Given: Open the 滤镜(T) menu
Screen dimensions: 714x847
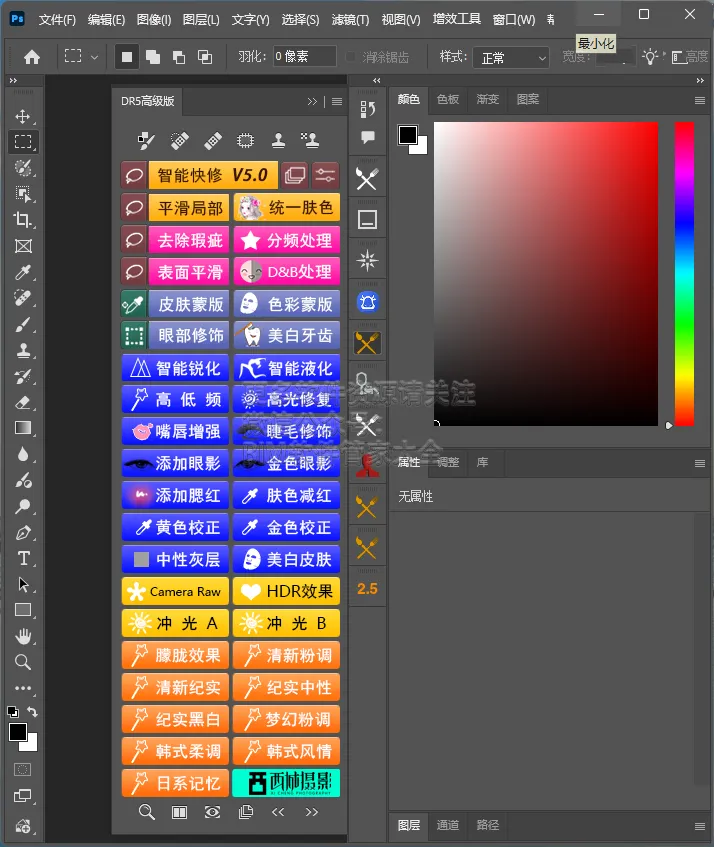Looking at the screenshot, I should pyautogui.click(x=350, y=19).
